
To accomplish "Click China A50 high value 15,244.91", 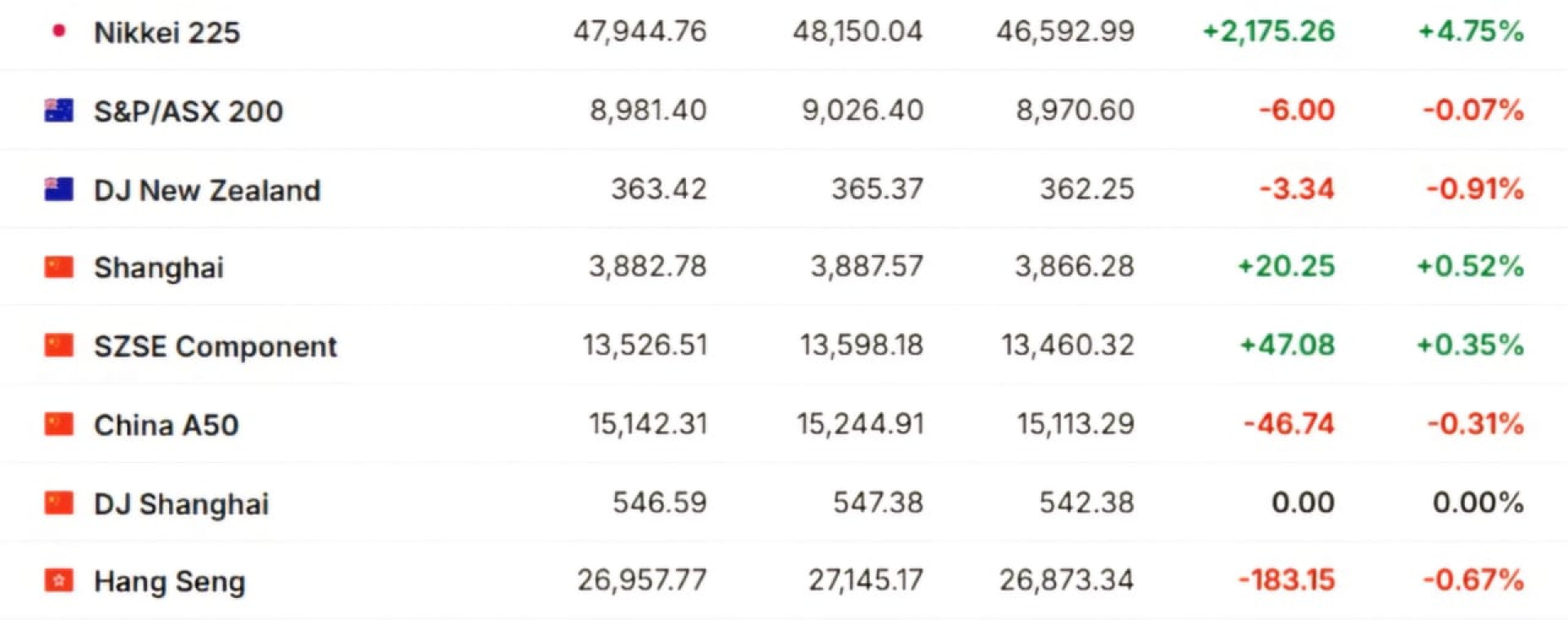I will tap(860, 424).
